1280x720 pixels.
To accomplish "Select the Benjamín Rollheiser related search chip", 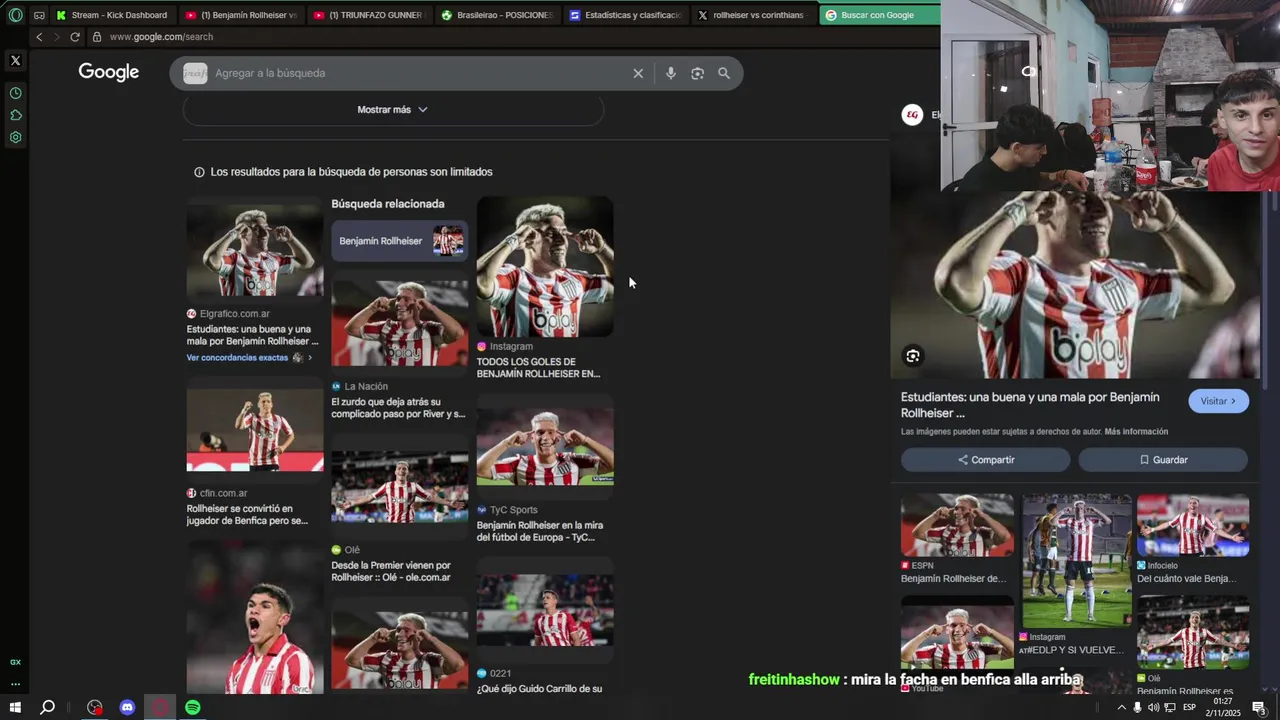I will [399, 241].
